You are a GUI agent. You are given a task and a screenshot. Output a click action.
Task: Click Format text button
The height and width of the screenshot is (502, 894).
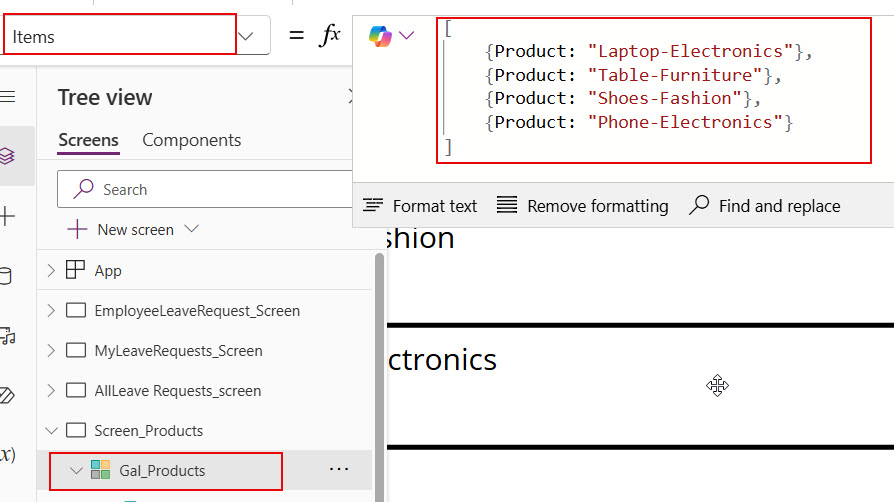(x=420, y=205)
